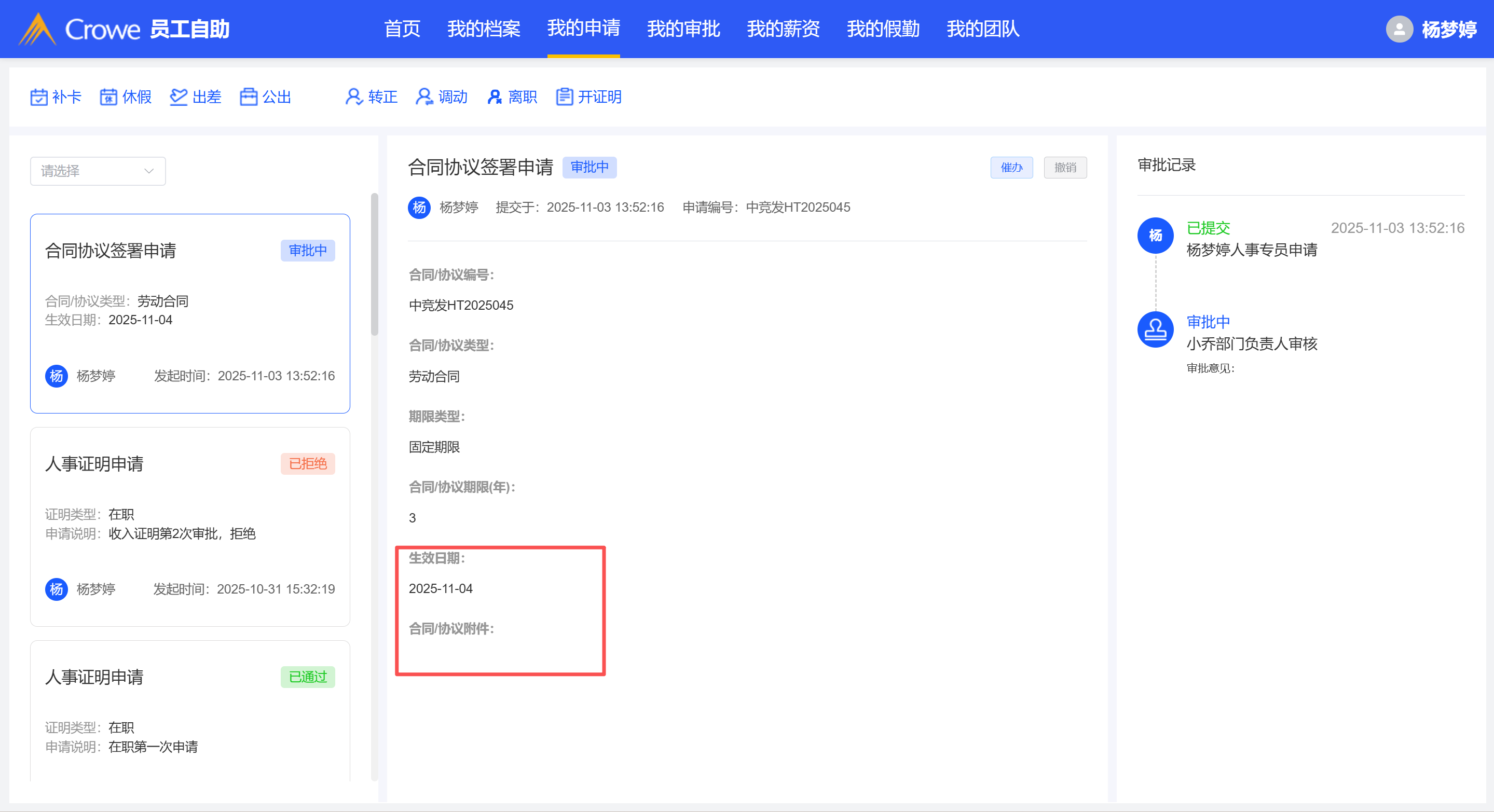
Task: Open the 转正 regularization person icon
Action: (354, 97)
